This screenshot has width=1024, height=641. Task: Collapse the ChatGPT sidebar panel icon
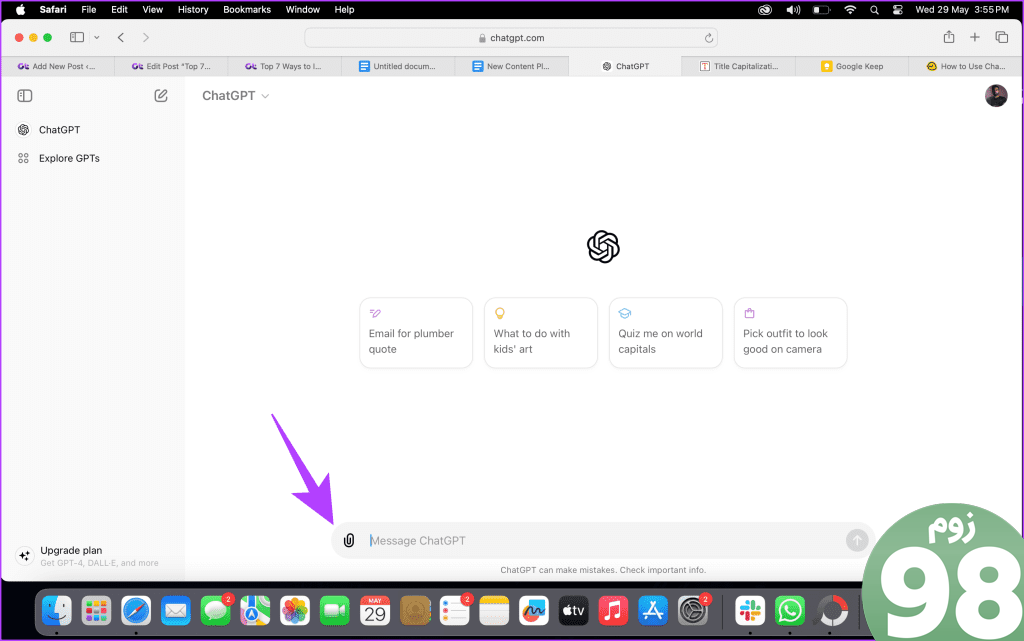pos(25,96)
